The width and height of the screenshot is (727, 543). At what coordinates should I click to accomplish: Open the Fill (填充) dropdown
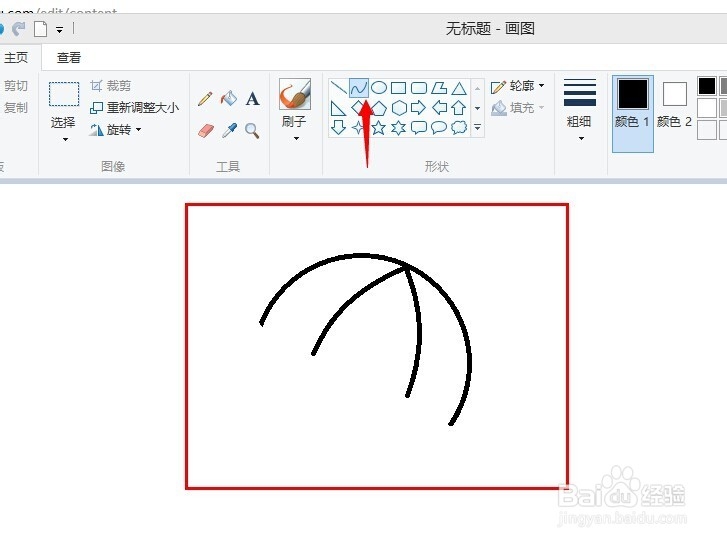[x=517, y=108]
